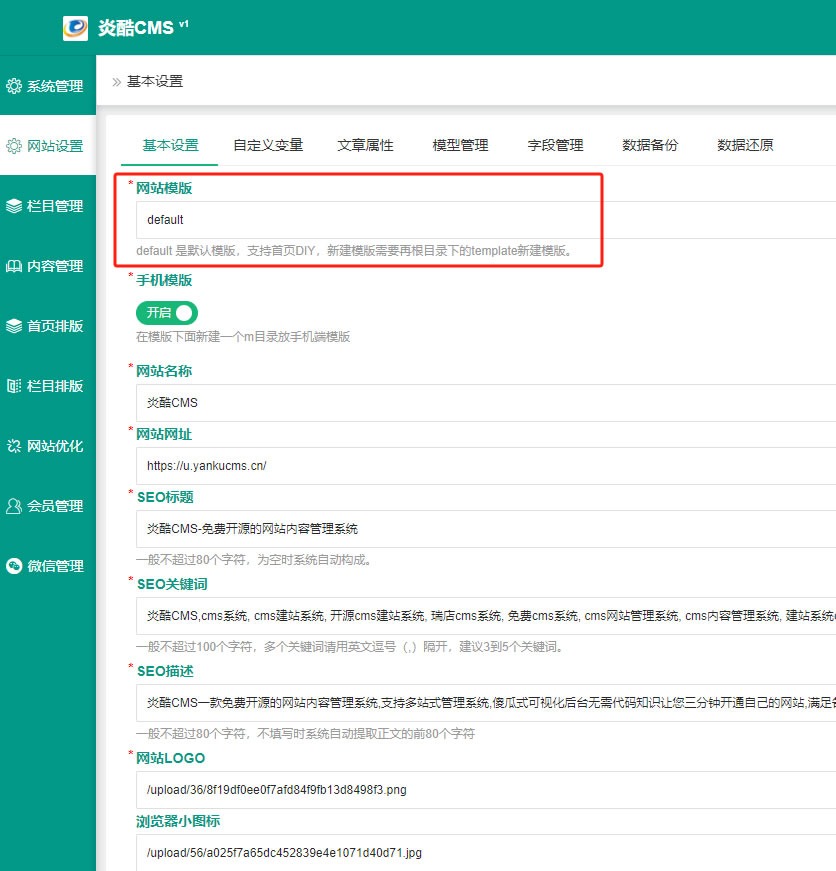Open 首页排版 in the sidebar
Screen dimensions: 836x871
48,326
